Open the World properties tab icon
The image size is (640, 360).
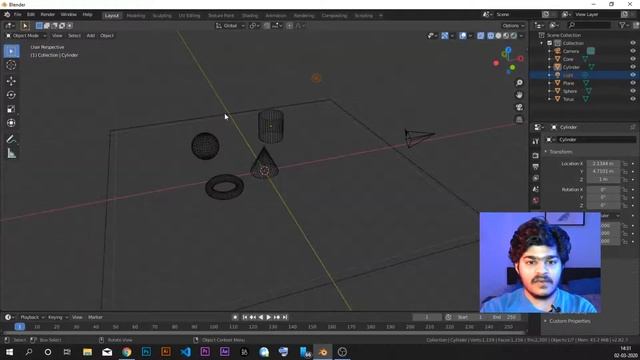pos(536,200)
